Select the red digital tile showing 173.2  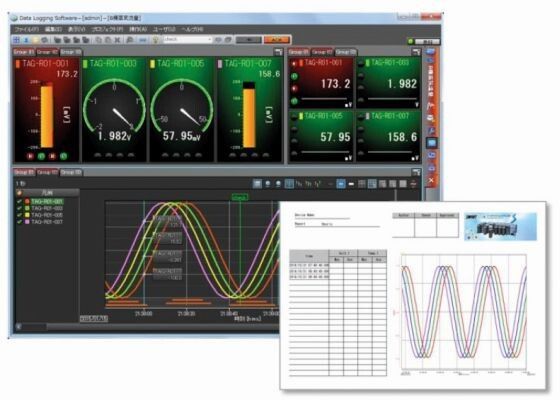tap(321, 83)
